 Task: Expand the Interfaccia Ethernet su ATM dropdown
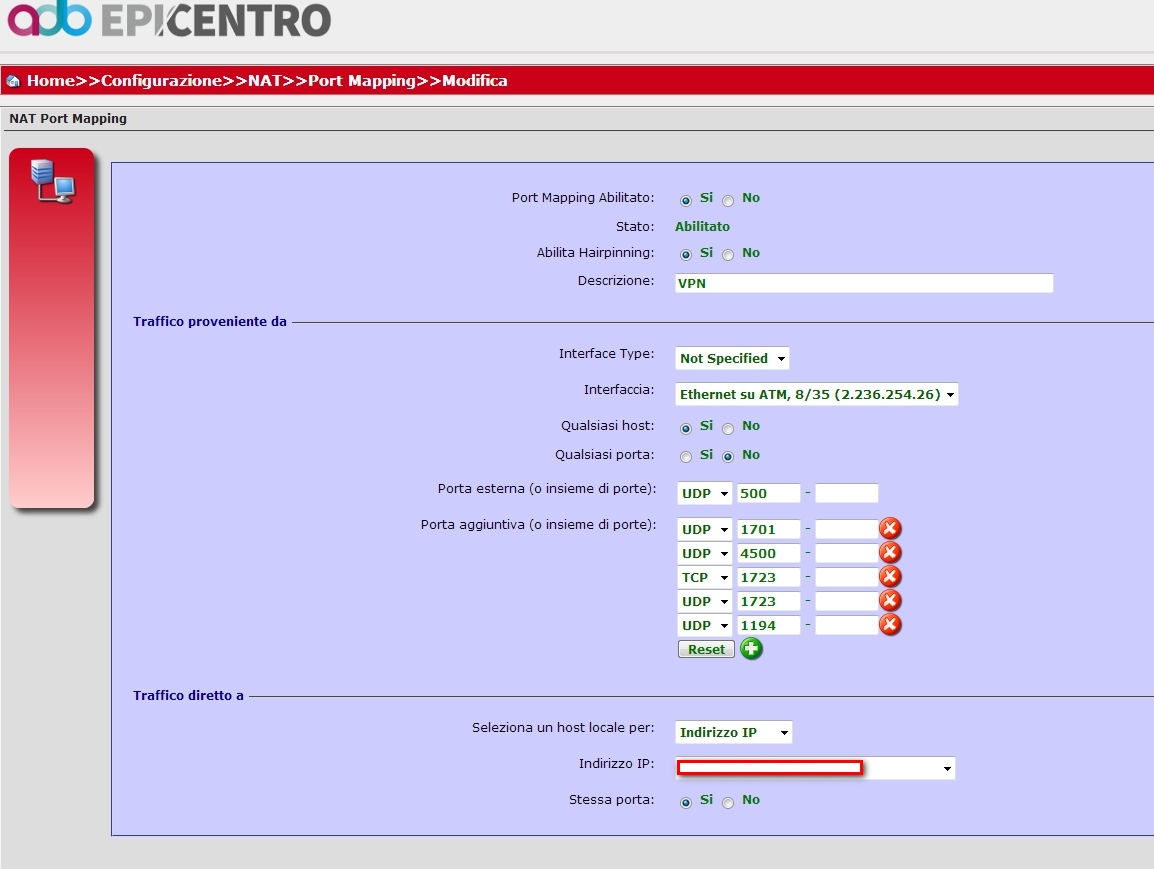[x=817, y=395]
